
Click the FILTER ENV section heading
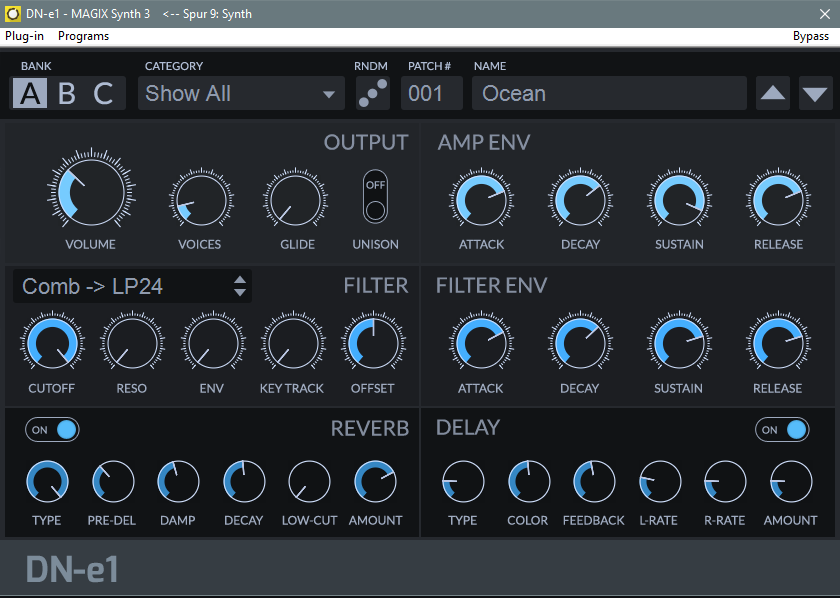[x=491, y=286]
